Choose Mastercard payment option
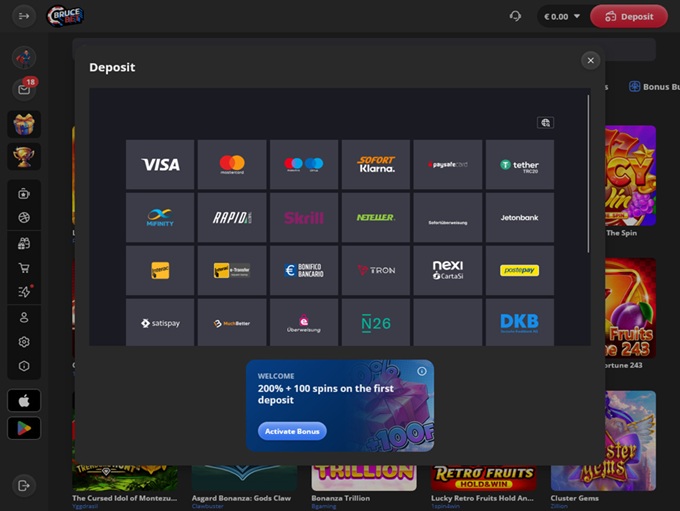 [x=232, y=165]
